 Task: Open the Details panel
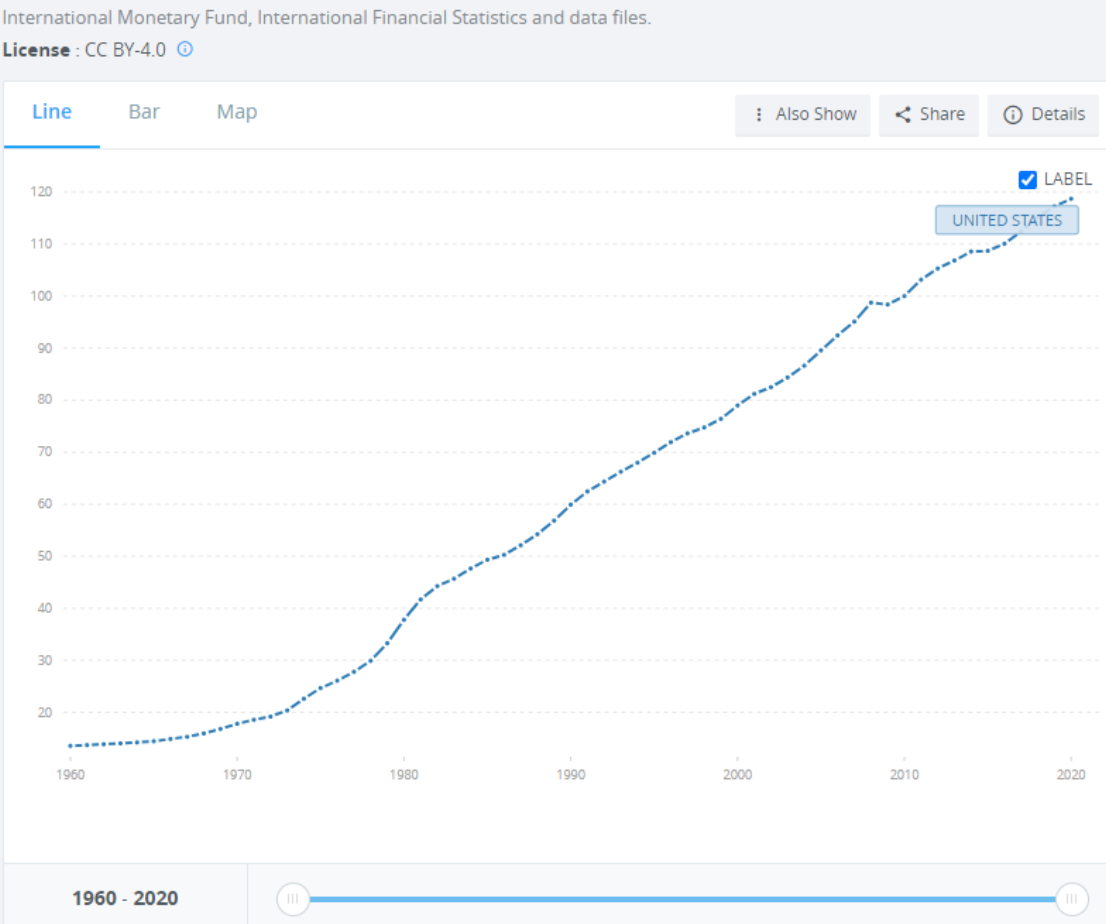pyautogui.click(x=1043, y=114)
